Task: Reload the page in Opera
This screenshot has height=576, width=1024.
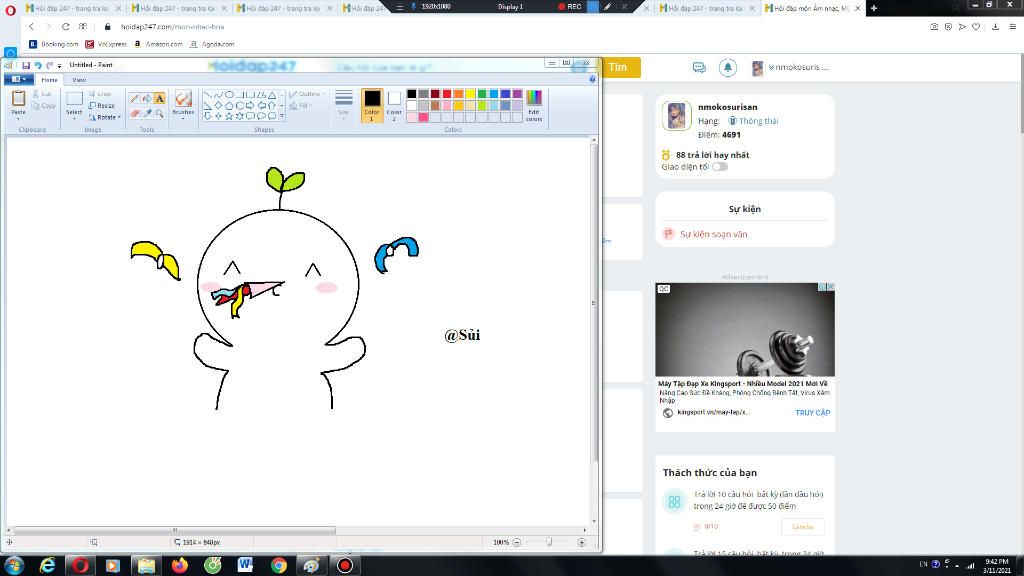Action: 65,27
